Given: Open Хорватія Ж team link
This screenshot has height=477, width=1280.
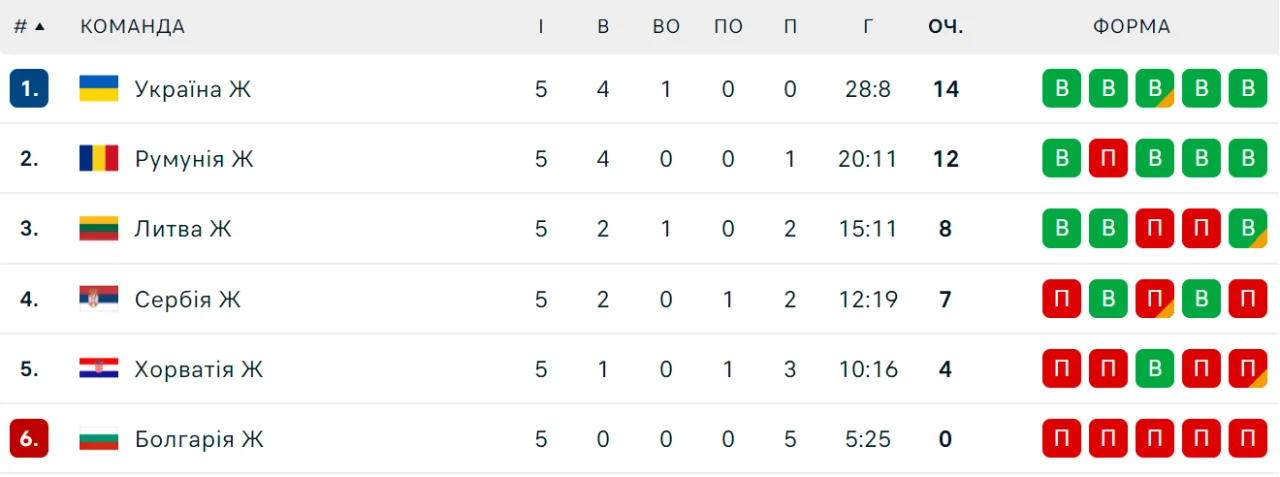Looking at the screenshot, I should [x=198, y=369].
